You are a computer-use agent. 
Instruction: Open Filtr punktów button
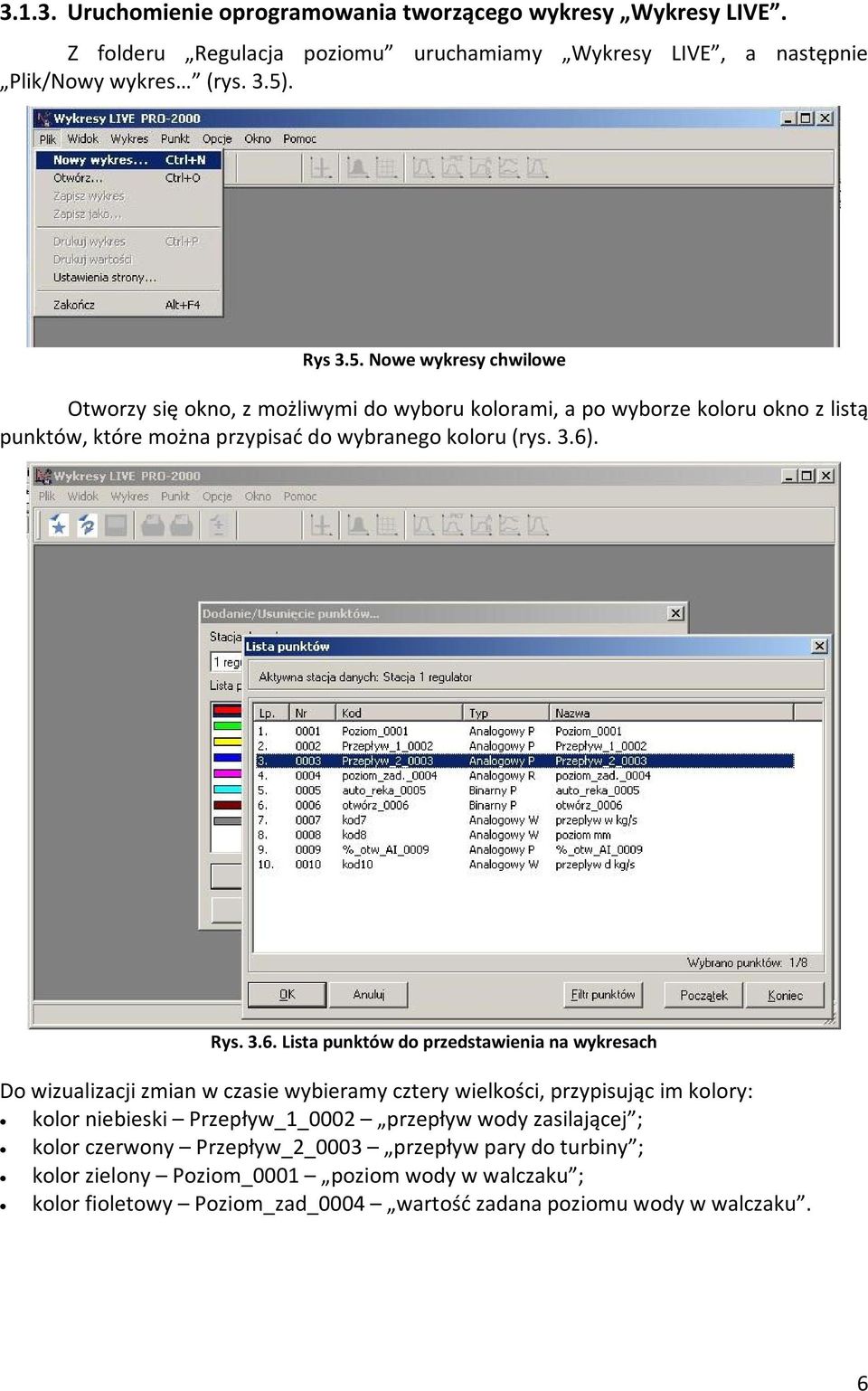coord(603,995)
